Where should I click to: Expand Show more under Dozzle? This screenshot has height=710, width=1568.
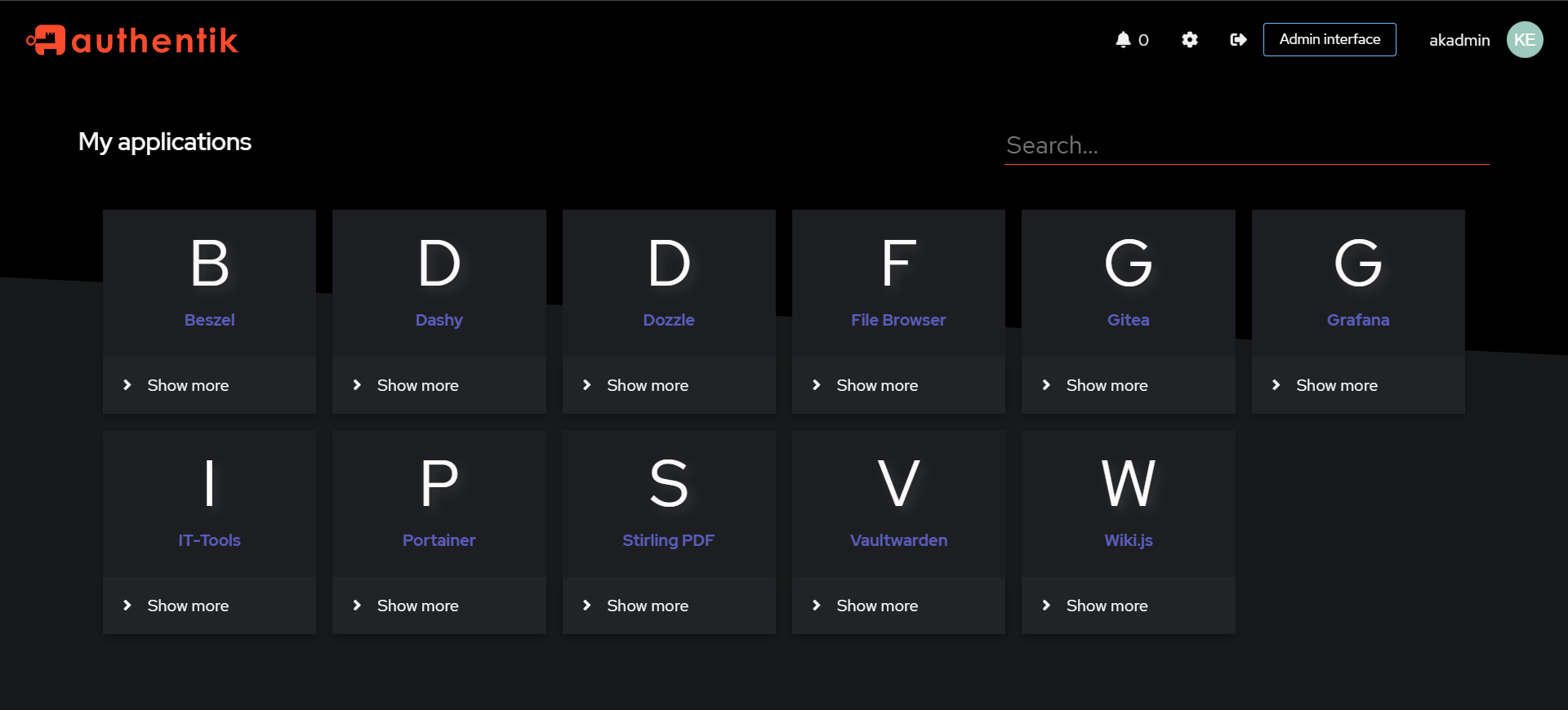669,385
